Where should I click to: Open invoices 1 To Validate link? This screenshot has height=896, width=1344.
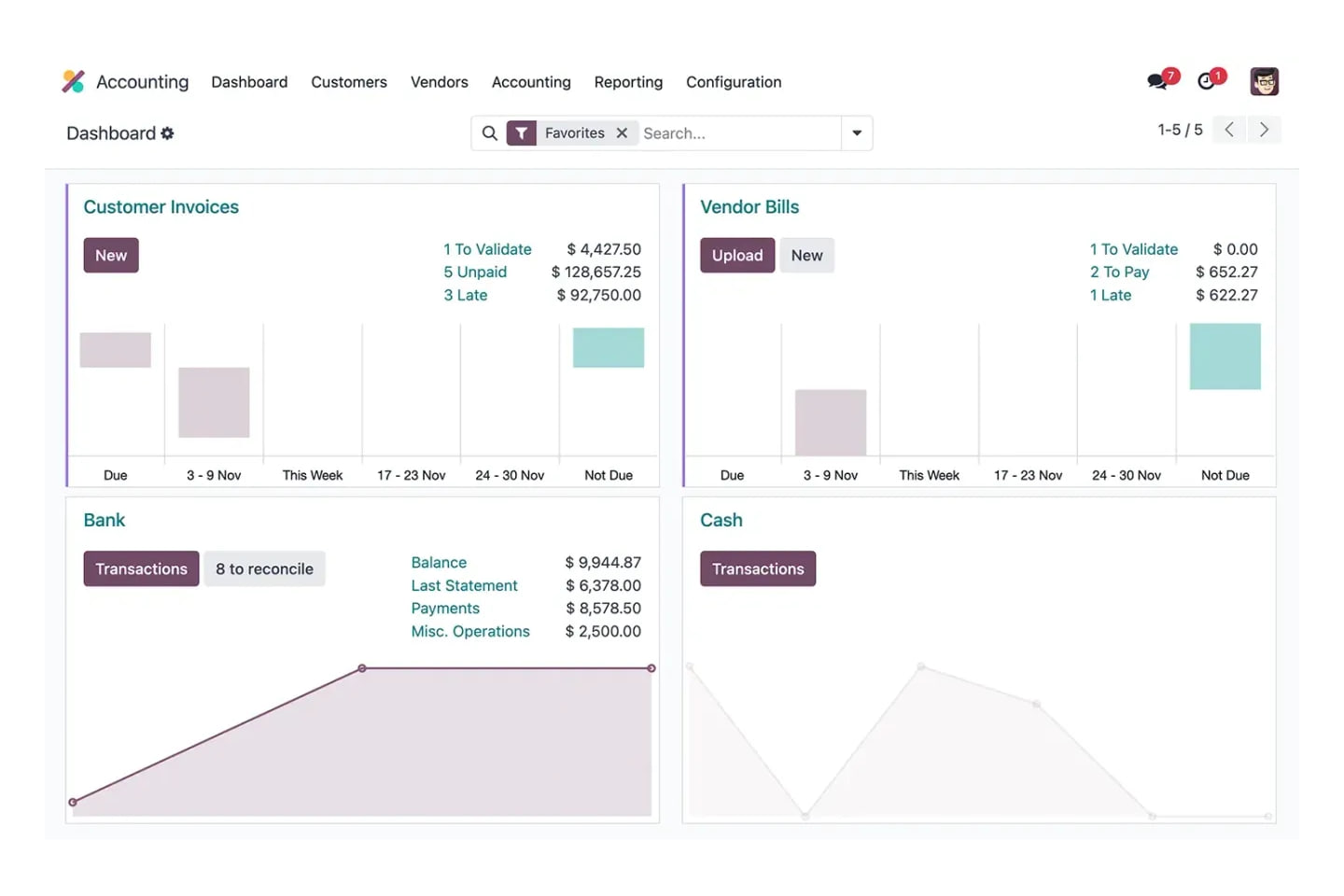pos(487,249)
